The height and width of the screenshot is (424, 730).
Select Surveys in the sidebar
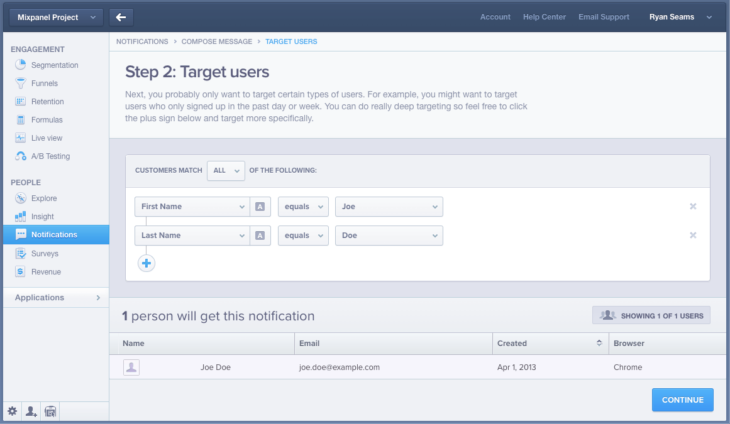click(45, 254)
